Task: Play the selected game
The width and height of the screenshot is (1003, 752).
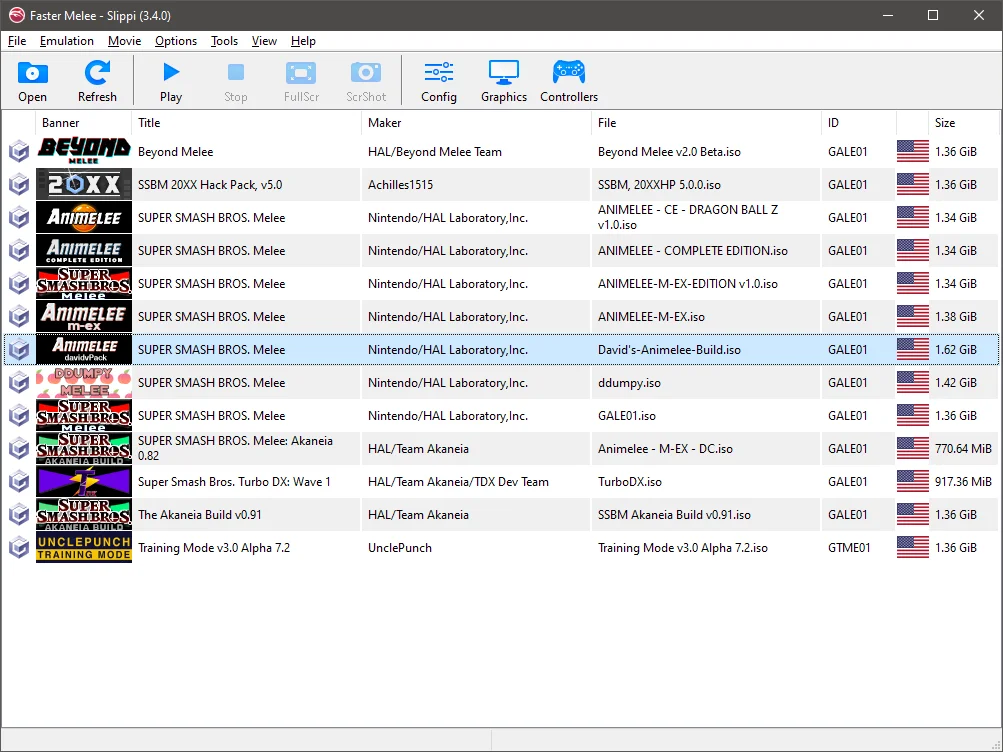Action: click(x=170, y=80)
